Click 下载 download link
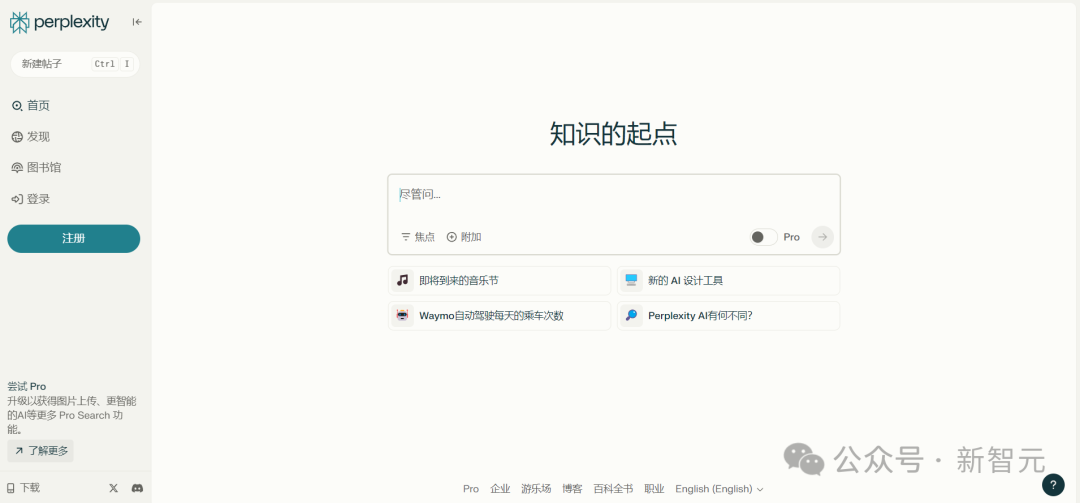The width and height of the screenshot is (1080, 503). [x=23, y=488]
